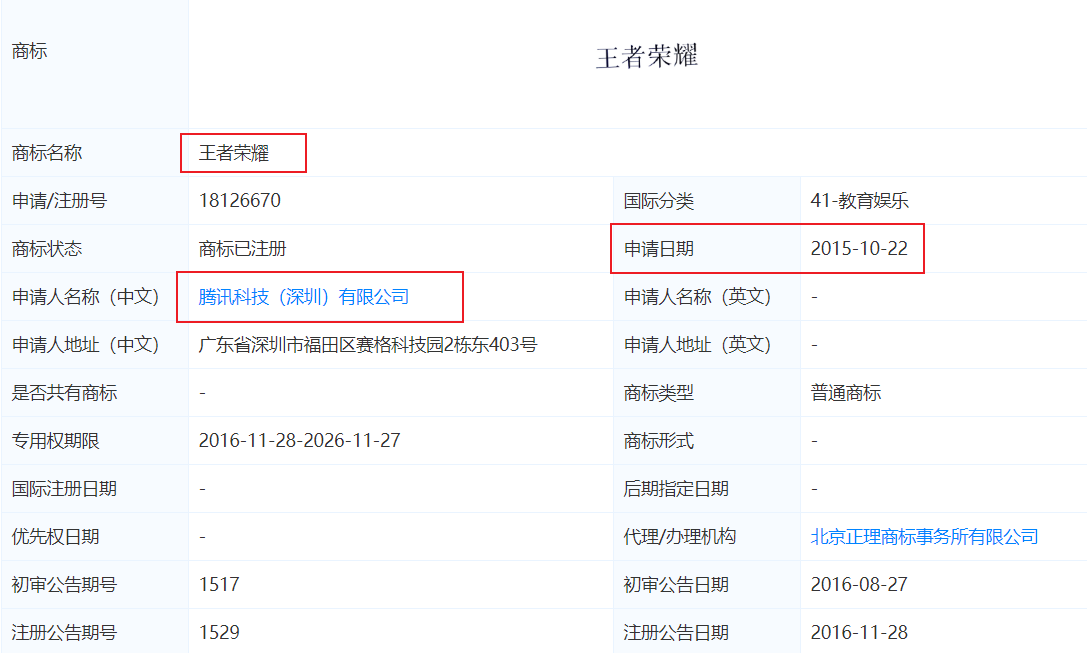This screenshot has width=1087, height=653.
Task: Click the 申请人名称（中文） label
Action: click(x=86, y=297)
